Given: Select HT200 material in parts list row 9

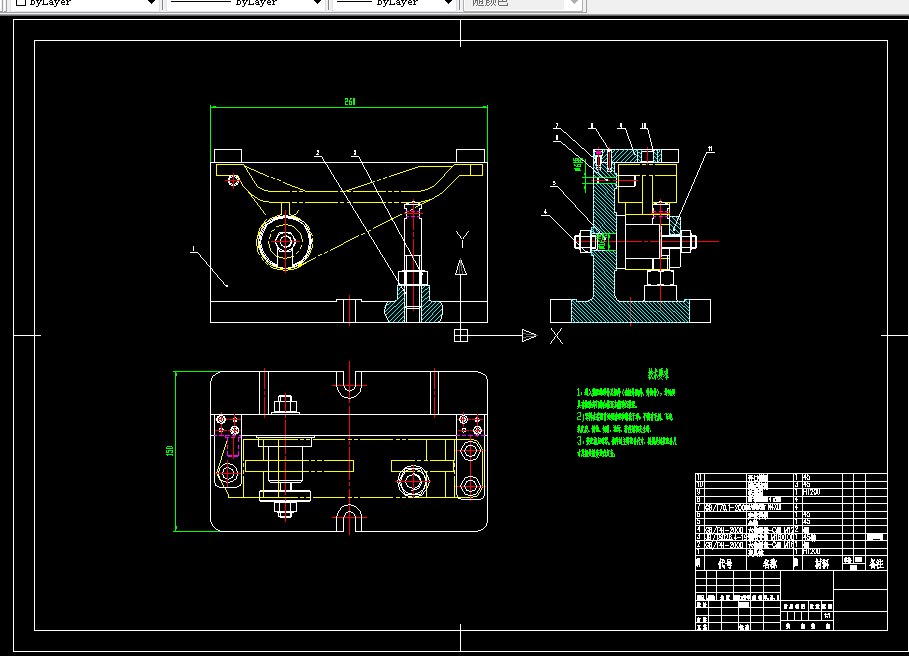Looking at the screenshot, I should coord(812,492).
